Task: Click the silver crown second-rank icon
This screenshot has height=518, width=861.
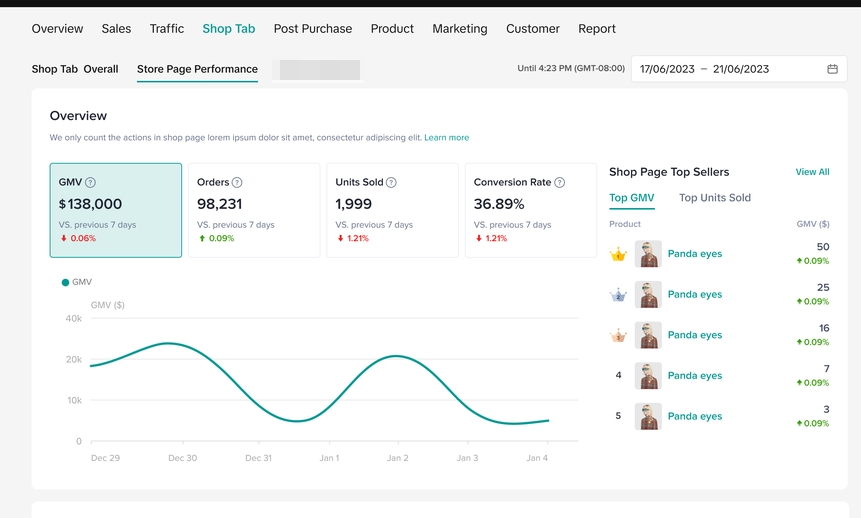Action: (618, 295)
